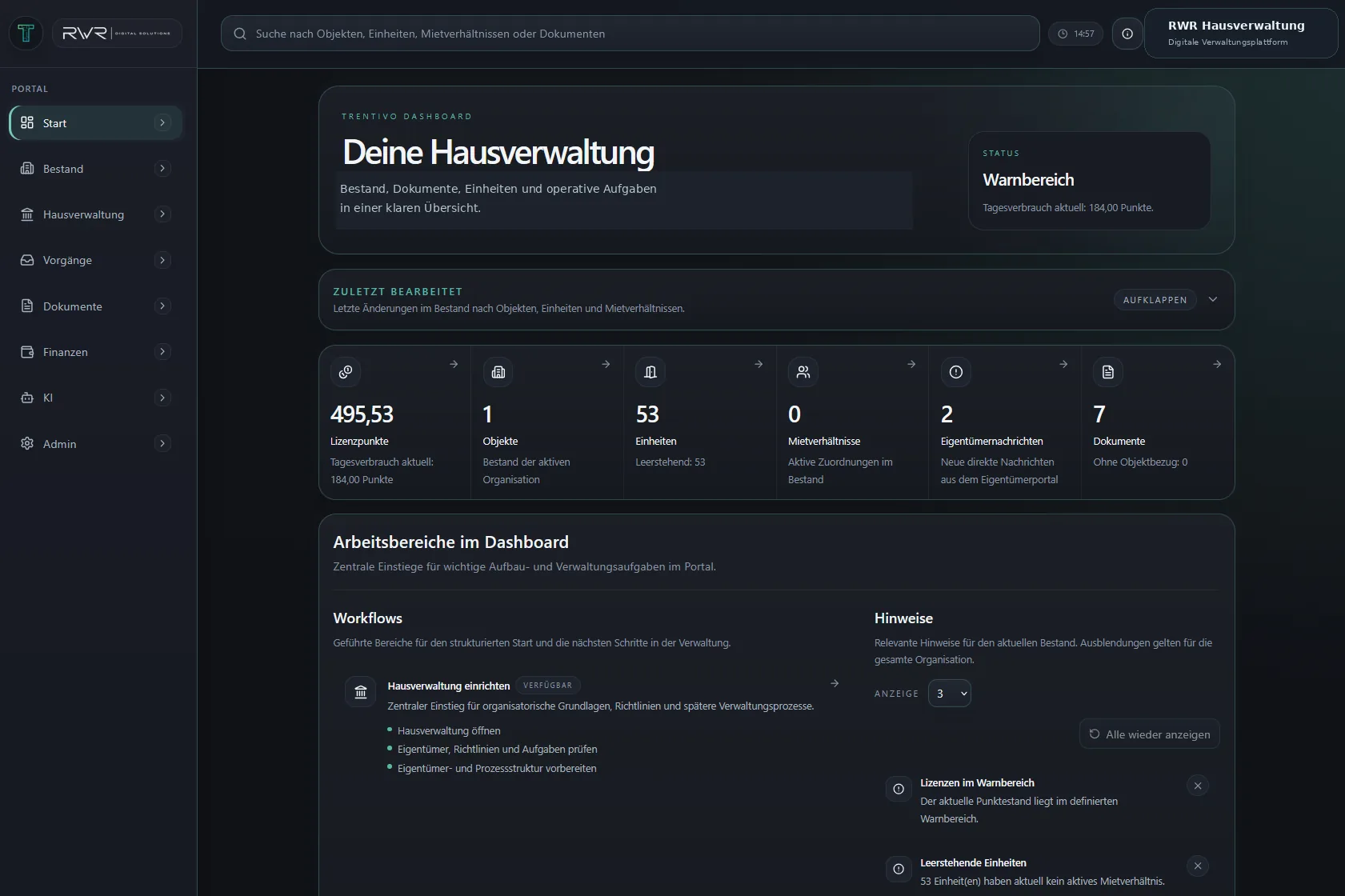Expand the Hausverwaltung sidebar chevron
This screenshot has width=1345, height=896.
tap(162, 214)
